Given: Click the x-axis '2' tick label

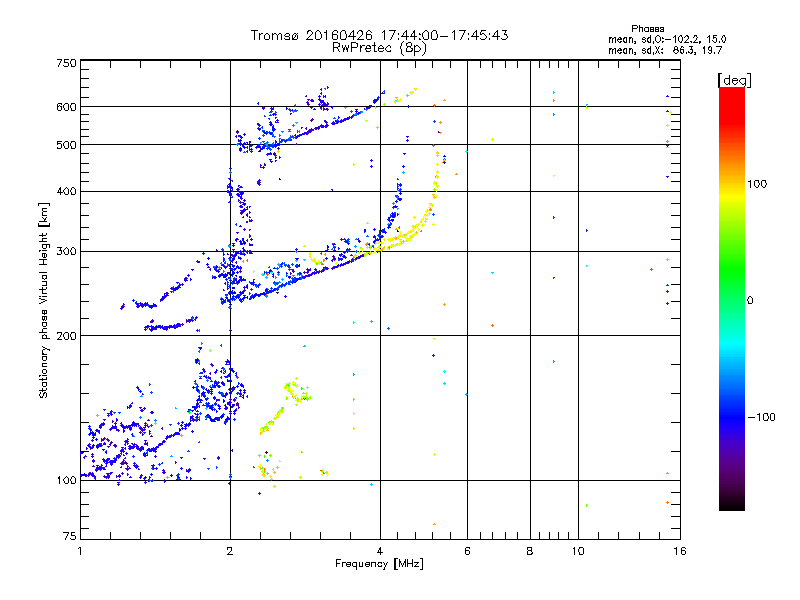Looking at the screenshot, I should coord(230,551).
